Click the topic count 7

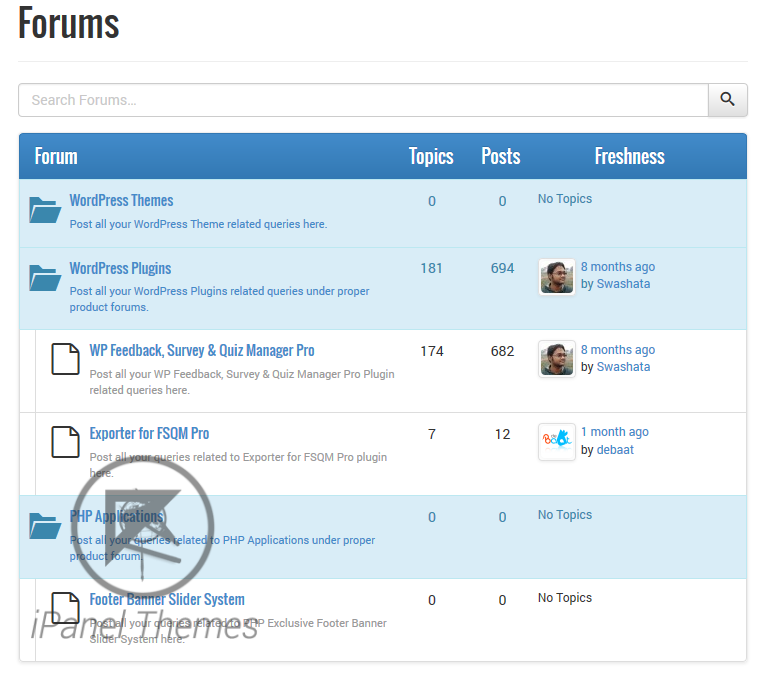[432, 434]
